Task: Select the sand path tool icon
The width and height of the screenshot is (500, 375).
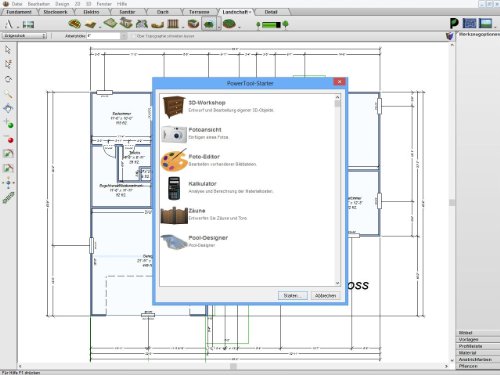Action: tap(90, 24)
